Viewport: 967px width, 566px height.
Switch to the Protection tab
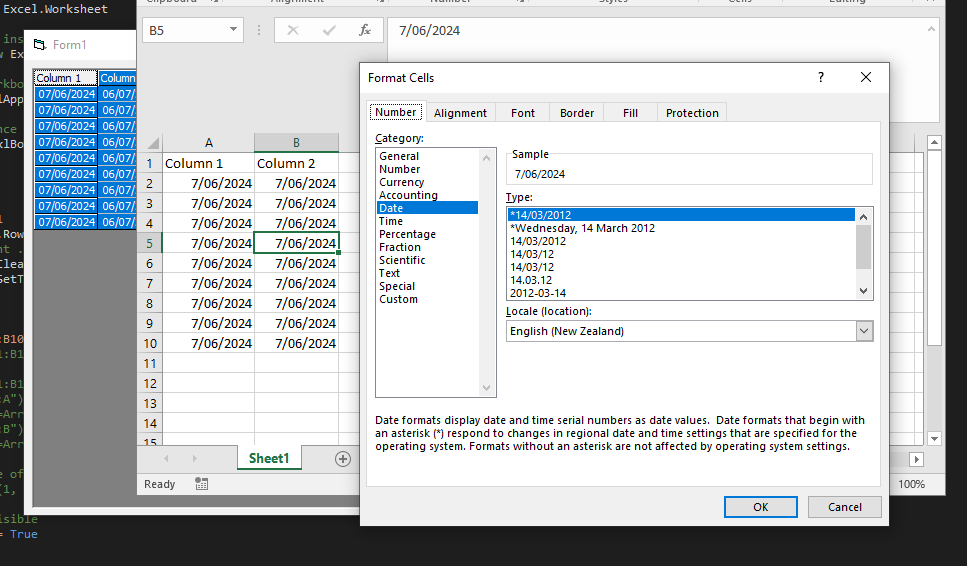[692, 113]
